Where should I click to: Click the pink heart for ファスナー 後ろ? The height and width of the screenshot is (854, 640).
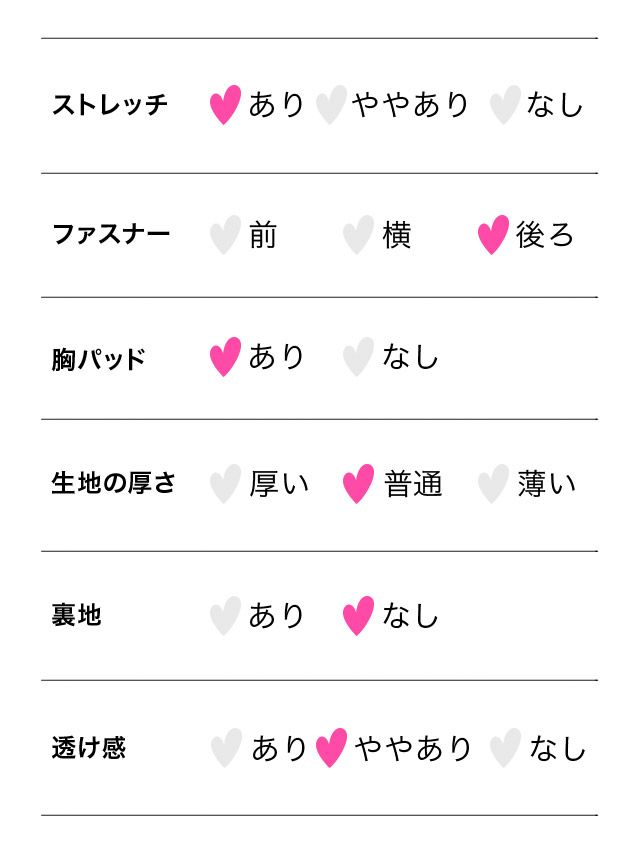coord(493,235)
